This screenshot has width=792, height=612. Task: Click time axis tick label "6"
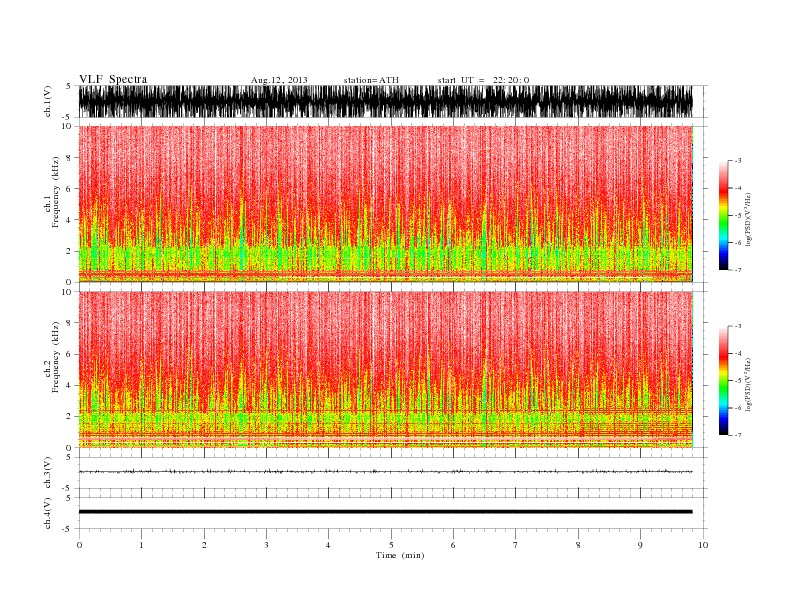453,545
